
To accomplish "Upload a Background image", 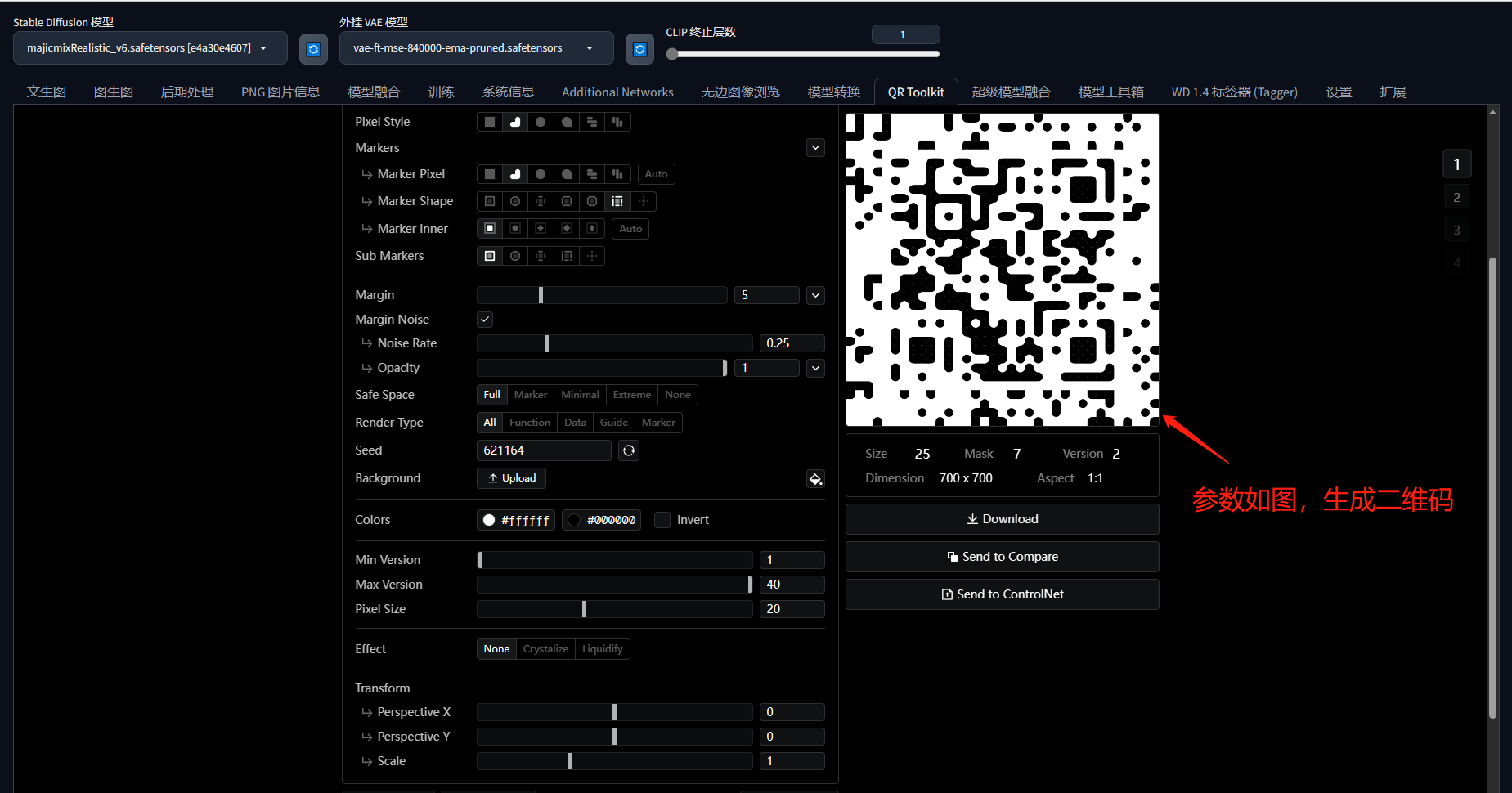I will (512, 478).
